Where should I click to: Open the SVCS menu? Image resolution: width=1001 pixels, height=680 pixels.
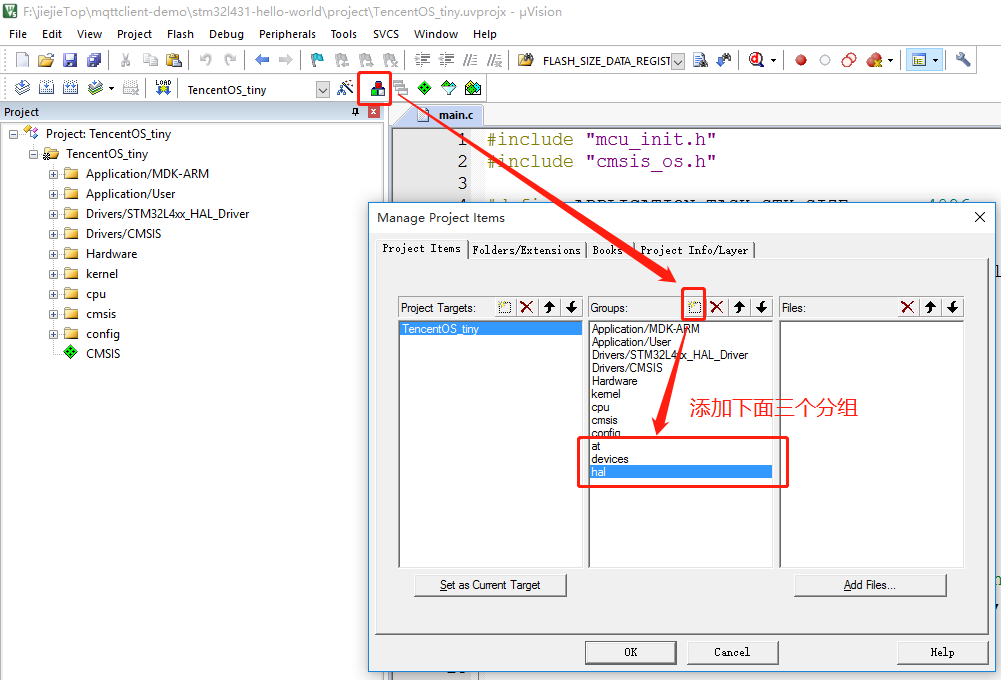386,34
